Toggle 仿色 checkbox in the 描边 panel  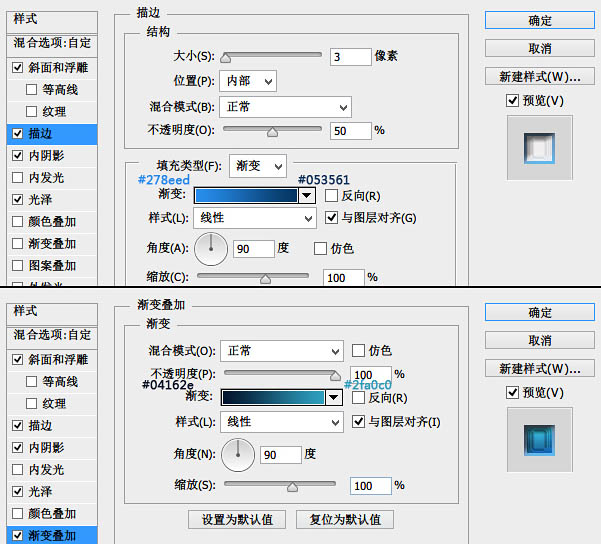[x=320, y=248]
